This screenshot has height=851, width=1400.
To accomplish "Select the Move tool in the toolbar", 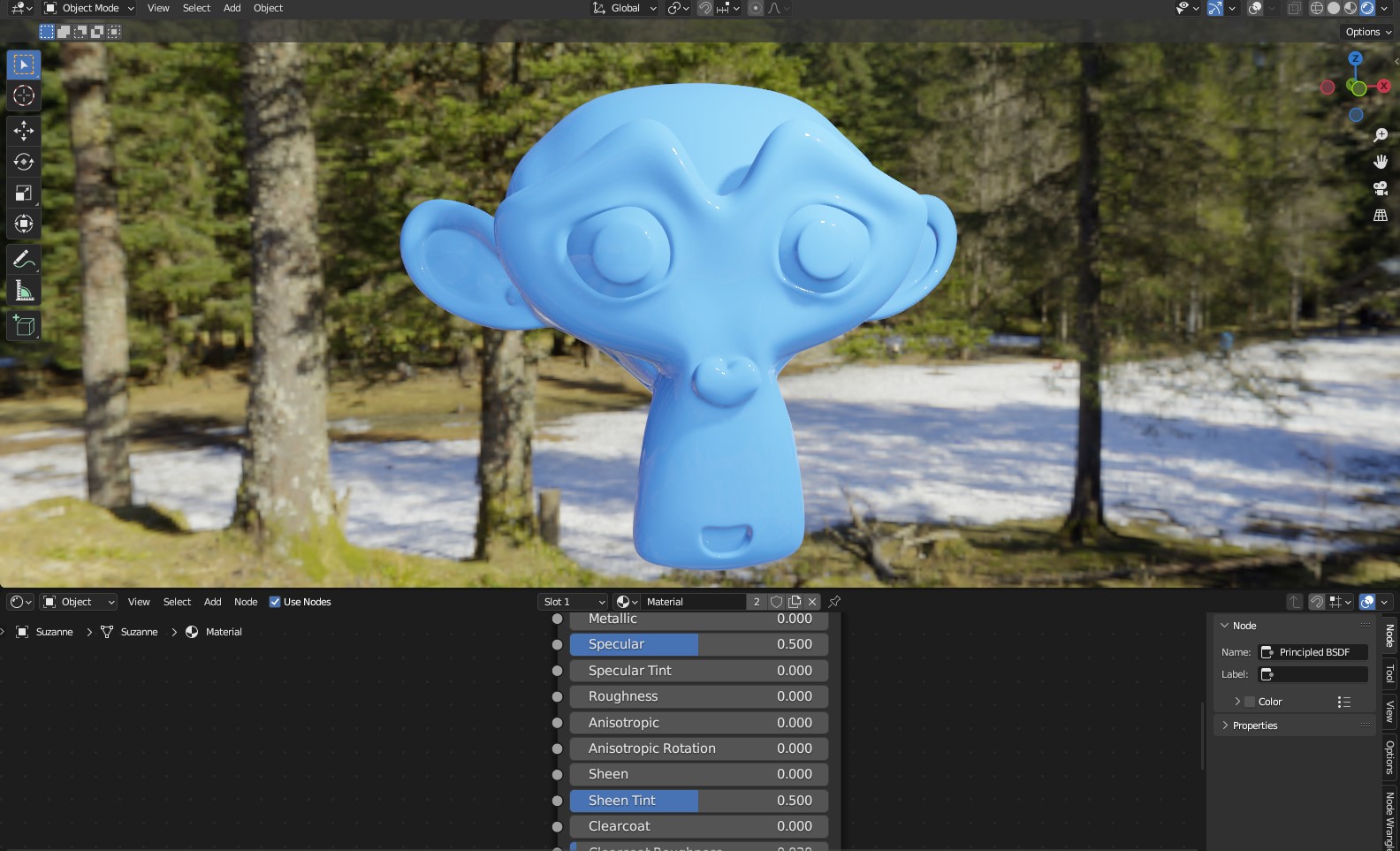I will point(24,131).
